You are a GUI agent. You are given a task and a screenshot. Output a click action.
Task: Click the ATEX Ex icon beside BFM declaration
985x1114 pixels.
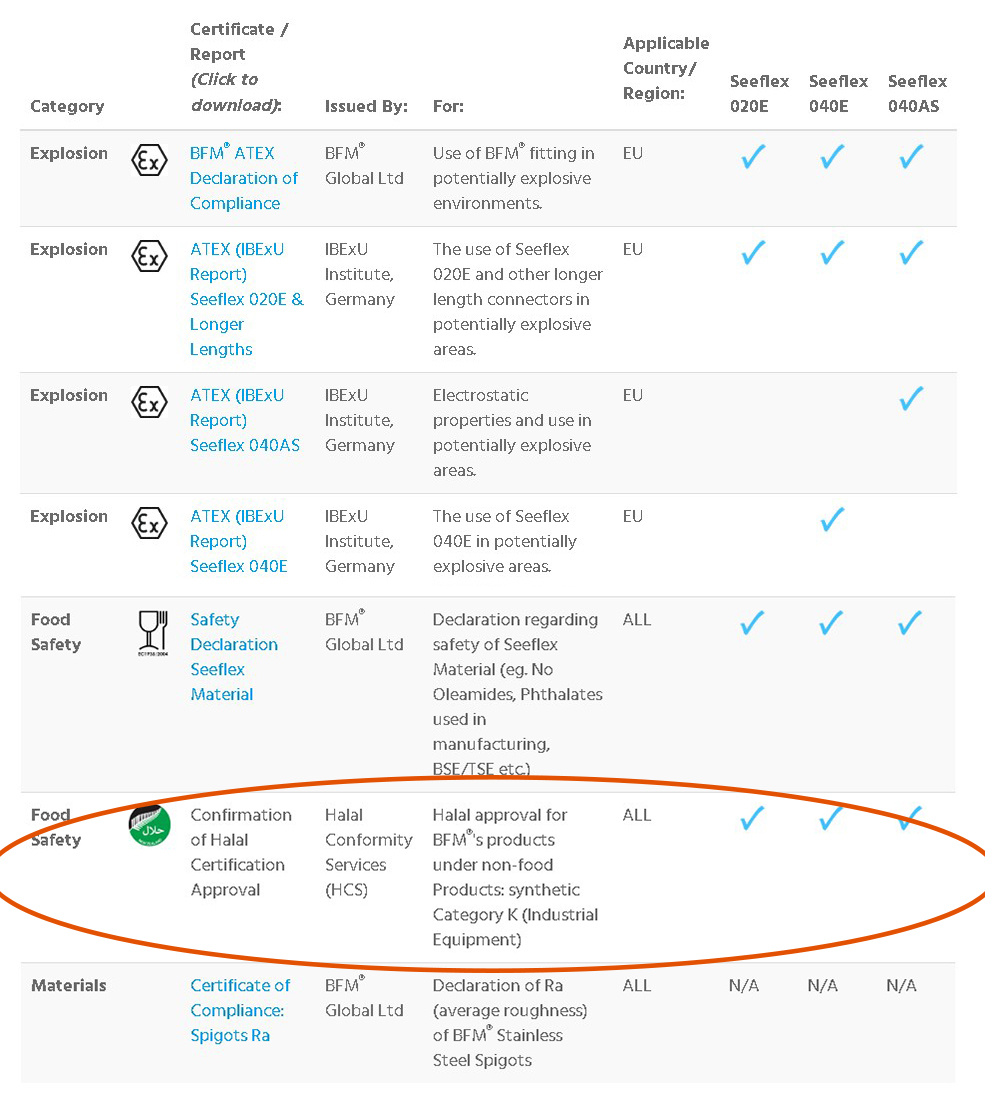[150, 159]
